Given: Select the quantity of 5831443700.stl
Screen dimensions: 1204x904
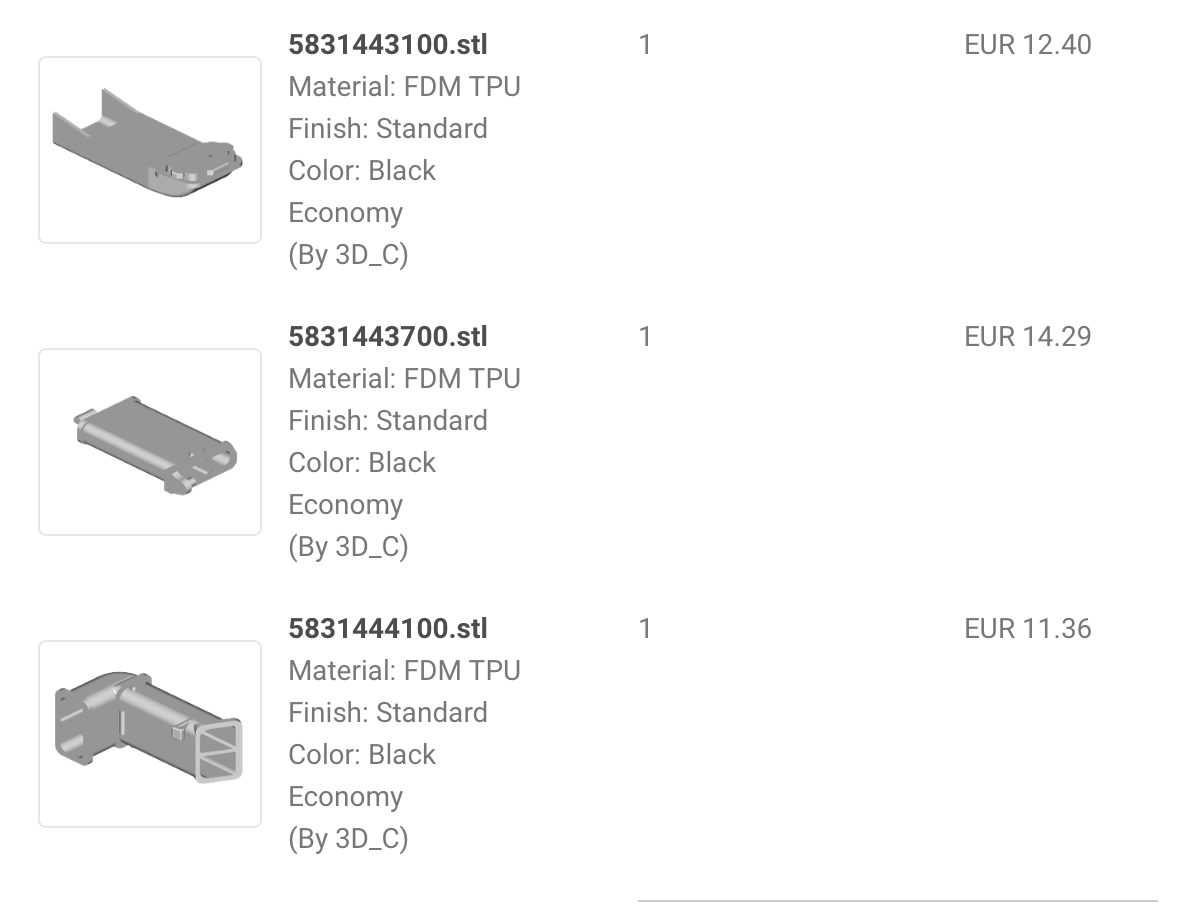Looking at the screenshot, I should click(x=645, y=337).
